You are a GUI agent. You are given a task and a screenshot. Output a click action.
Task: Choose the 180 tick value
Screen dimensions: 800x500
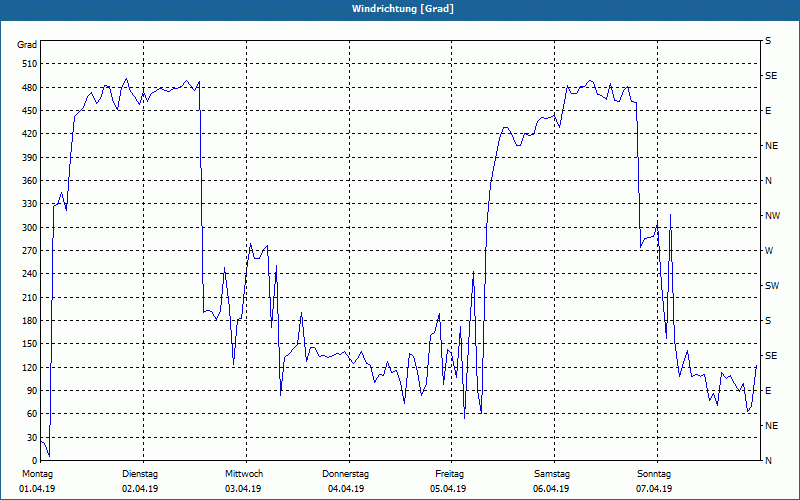30,321
